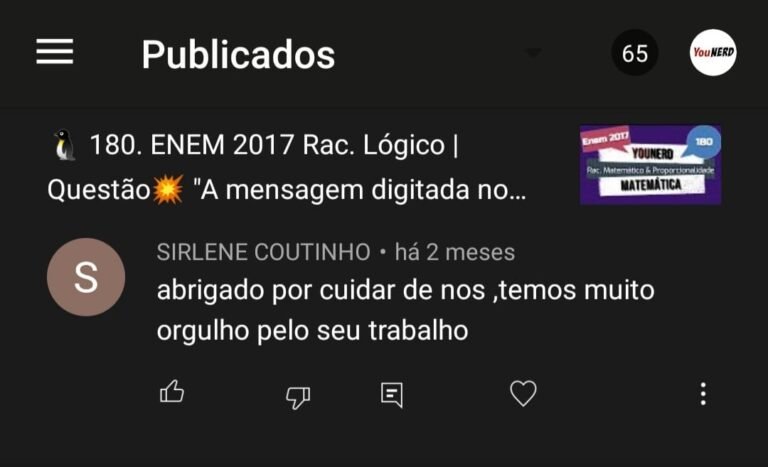Tap the YouNerd channel avatar
Viewport: 768px width, 467px height.
[713, 52]
